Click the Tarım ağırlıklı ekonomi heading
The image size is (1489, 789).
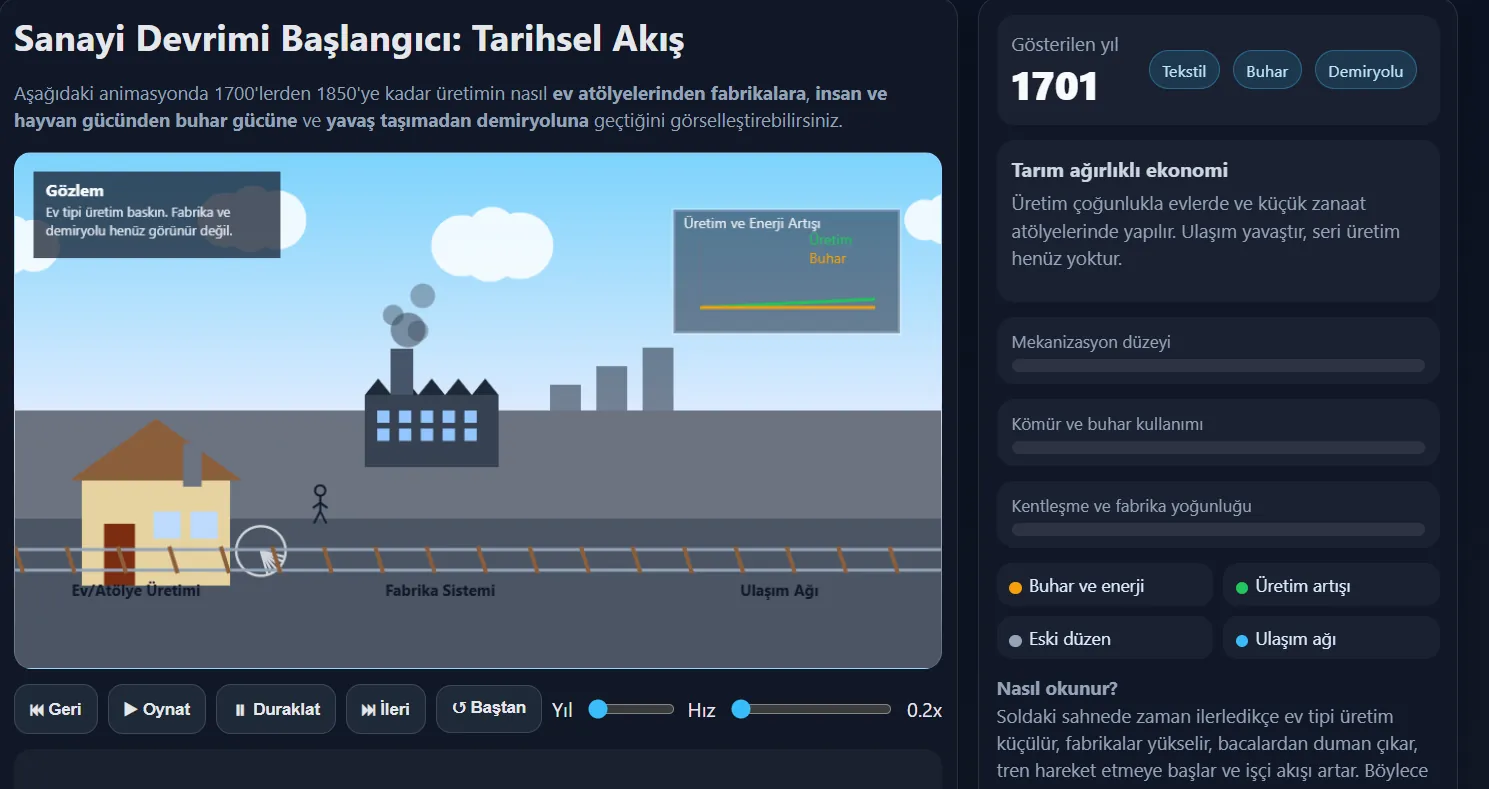pyautogui.click(x=1120, y=170)
